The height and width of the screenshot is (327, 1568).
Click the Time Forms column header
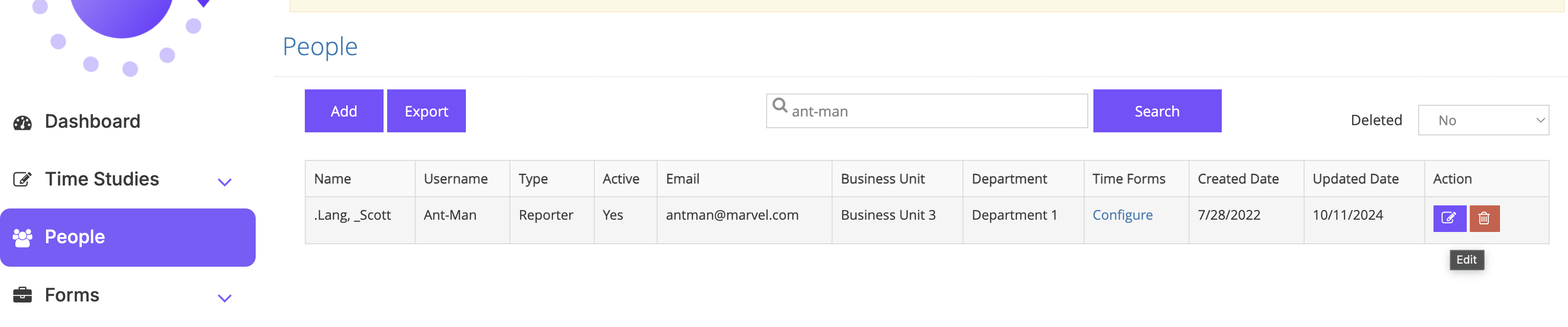point(1136,179)
